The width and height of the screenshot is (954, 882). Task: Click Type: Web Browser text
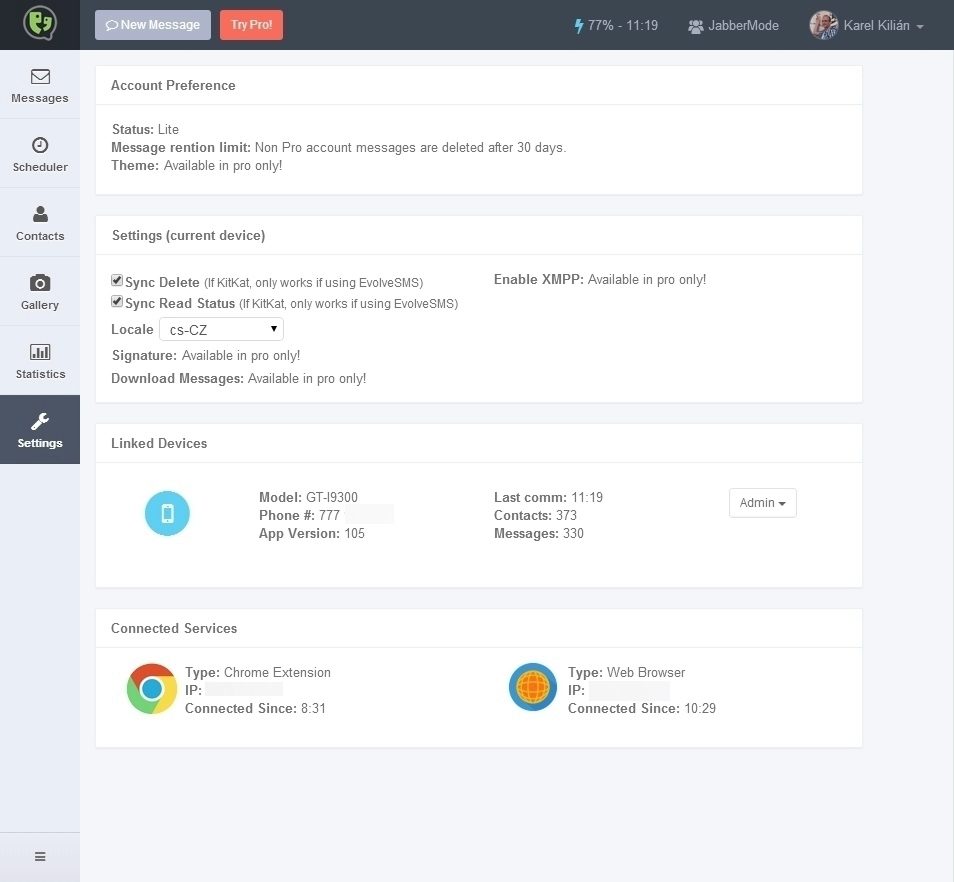[x=627, y=672]
